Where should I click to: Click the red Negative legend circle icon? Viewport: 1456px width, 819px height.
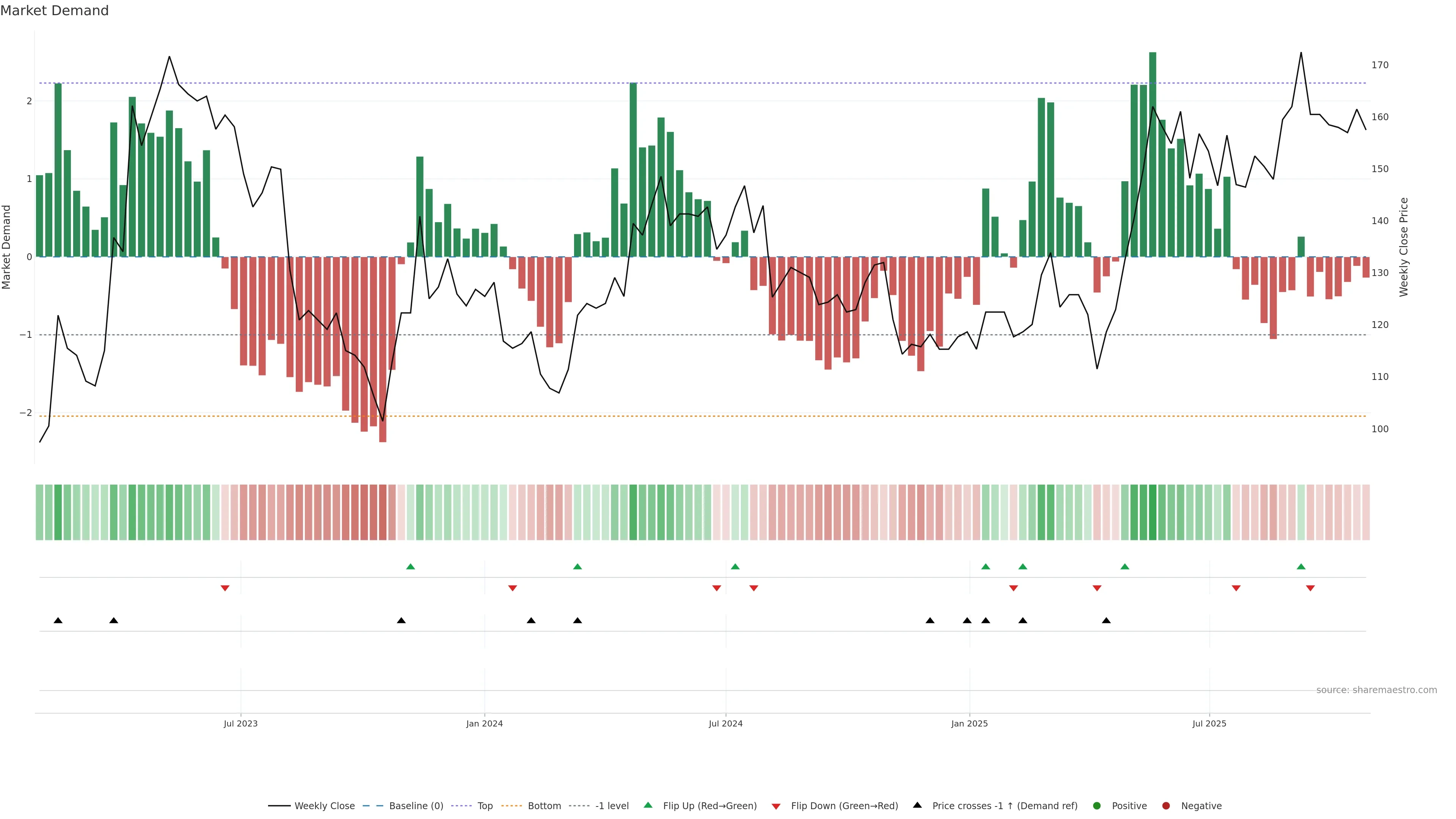pyautogui.click(x=1166, y=805)
